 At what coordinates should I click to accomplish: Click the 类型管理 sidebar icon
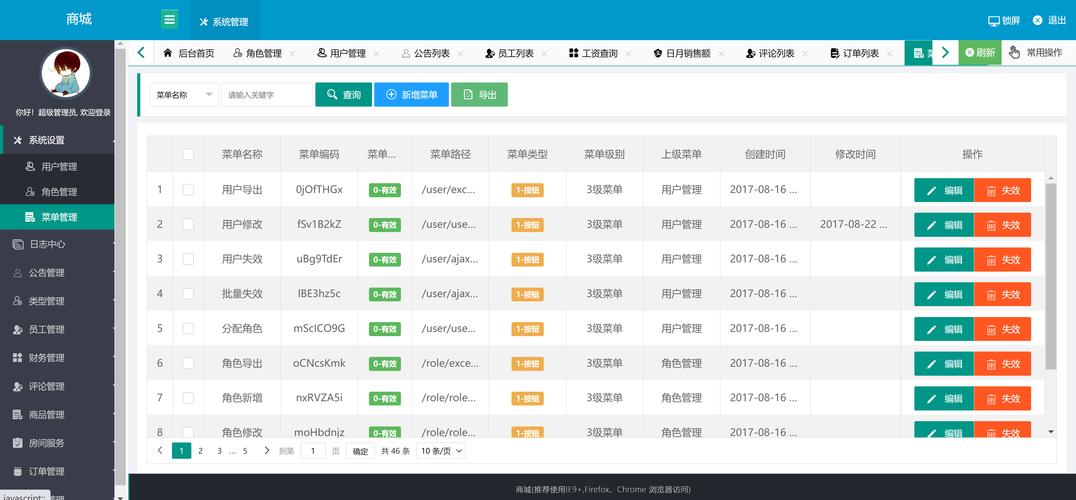[x=18, y=301]
